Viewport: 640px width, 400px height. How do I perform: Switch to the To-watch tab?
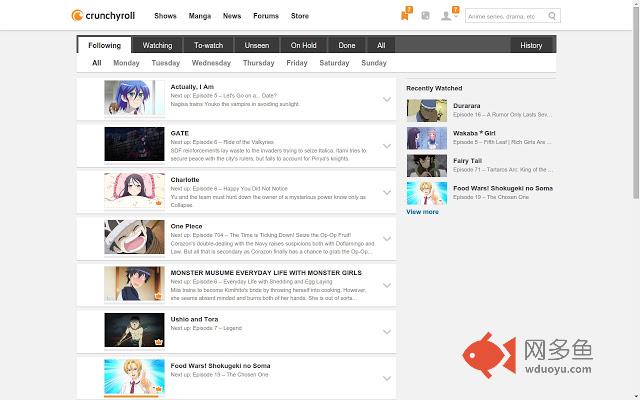click(x=209, y=45)
